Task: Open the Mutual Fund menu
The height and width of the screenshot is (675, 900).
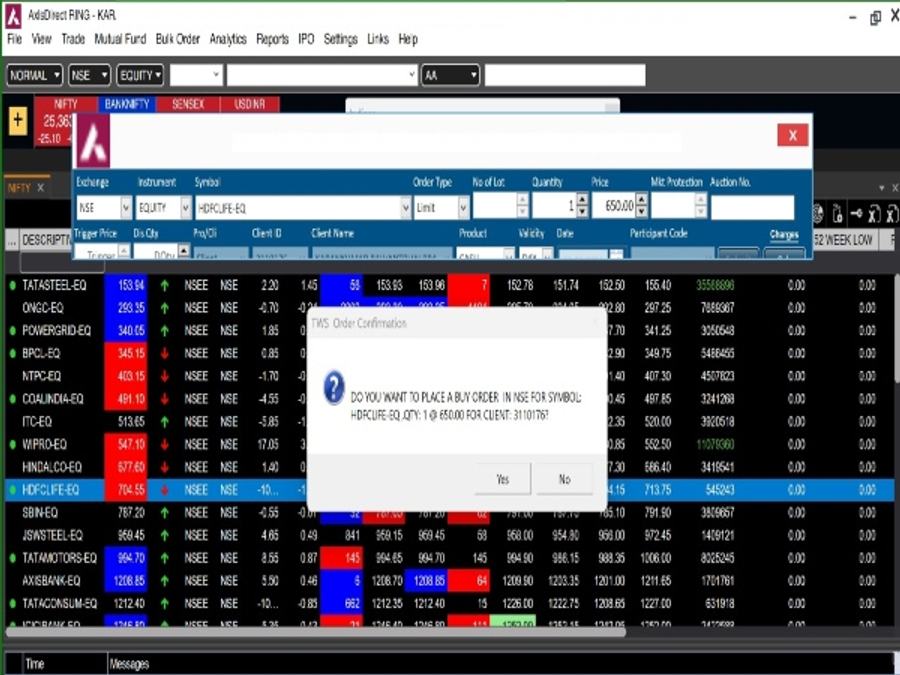Action: (121, 39)
